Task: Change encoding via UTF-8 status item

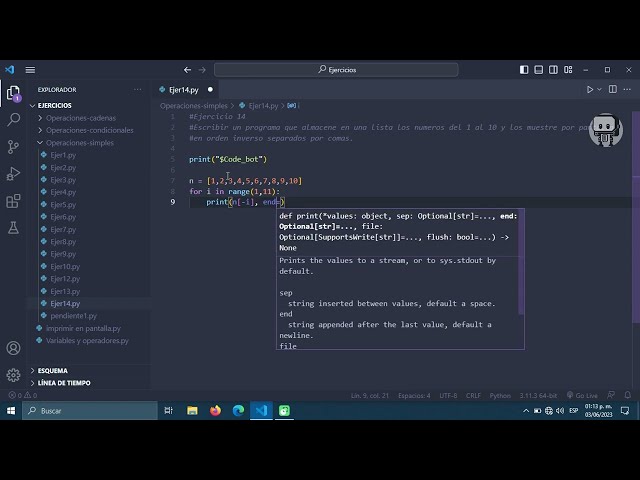Action: [x=448, y=396]
